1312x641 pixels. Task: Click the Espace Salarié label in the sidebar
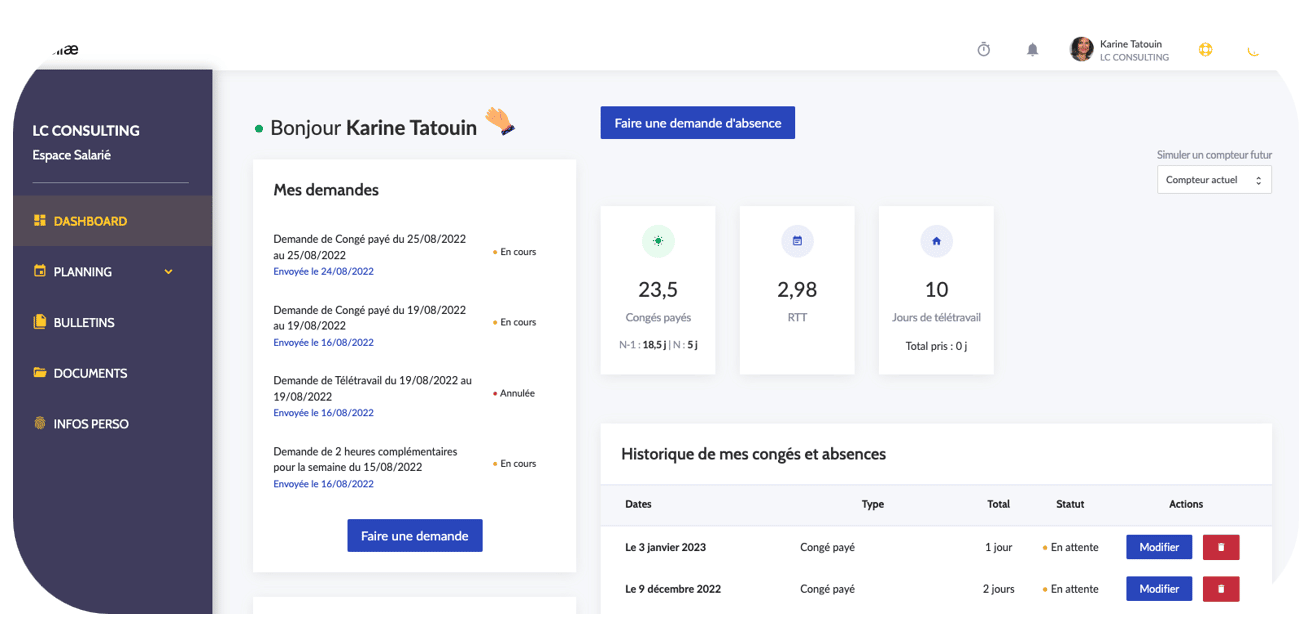tap(72, 155)
